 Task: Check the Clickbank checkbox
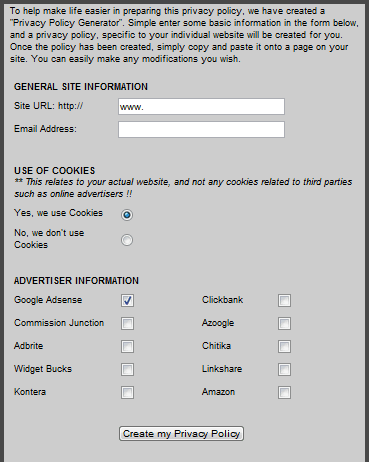[284, 300]
